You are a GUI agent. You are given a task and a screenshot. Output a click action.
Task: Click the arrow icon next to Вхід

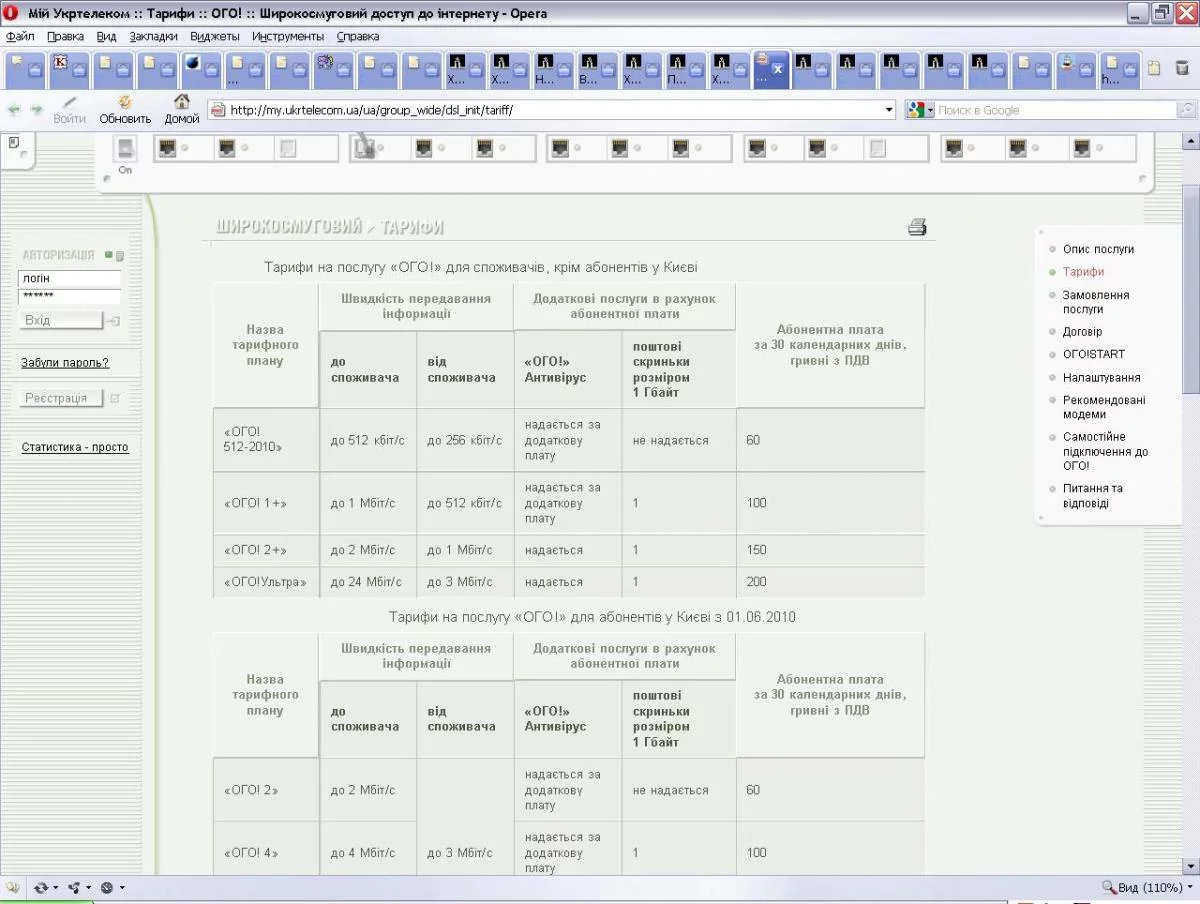(x=113, y=321)
